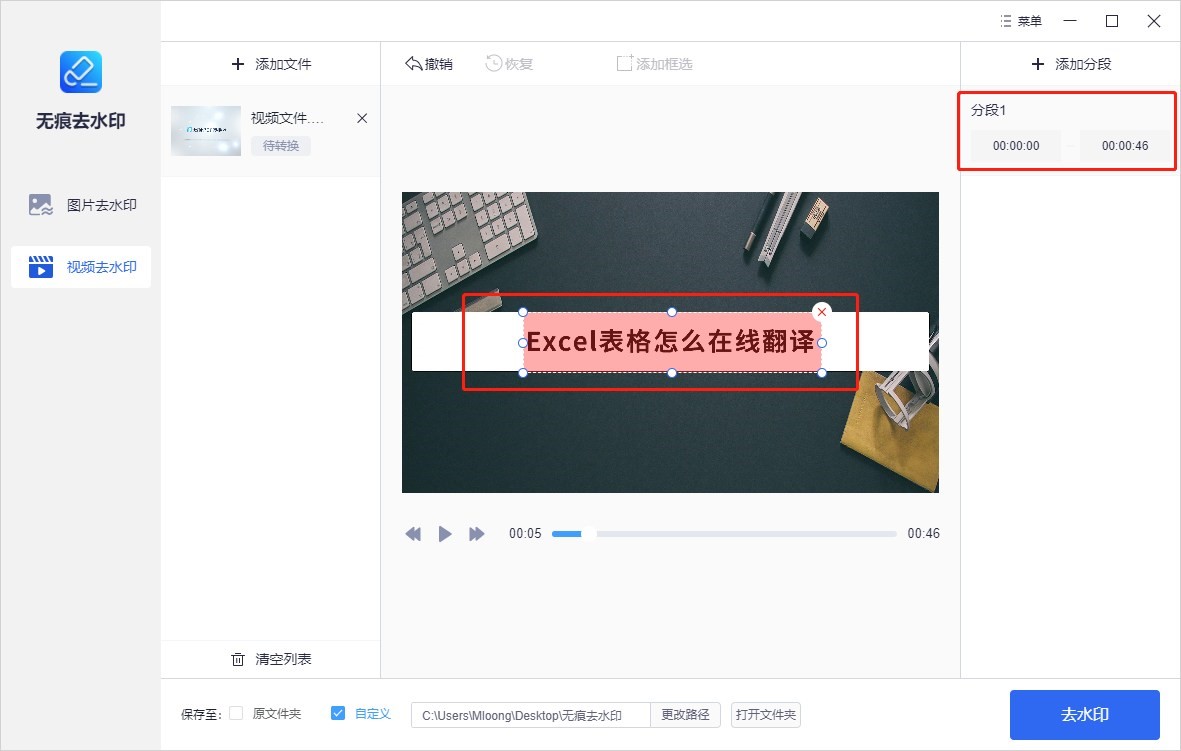The height and width of the screenshot is (751, 1181).
Task: Click the 添加框选 add selection box icon
Action: [x=625, y=64]
